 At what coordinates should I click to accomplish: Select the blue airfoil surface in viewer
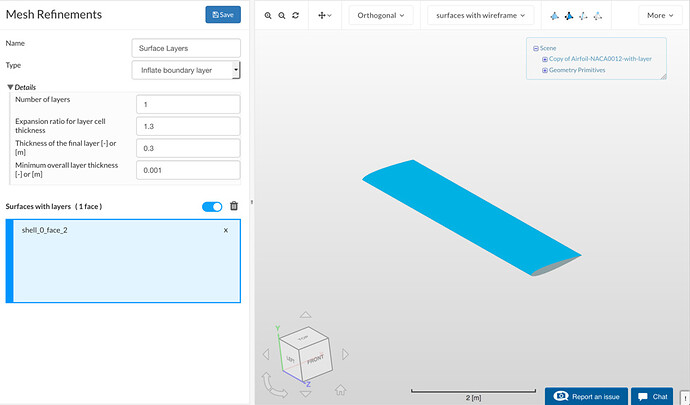(x=471, y=216)
